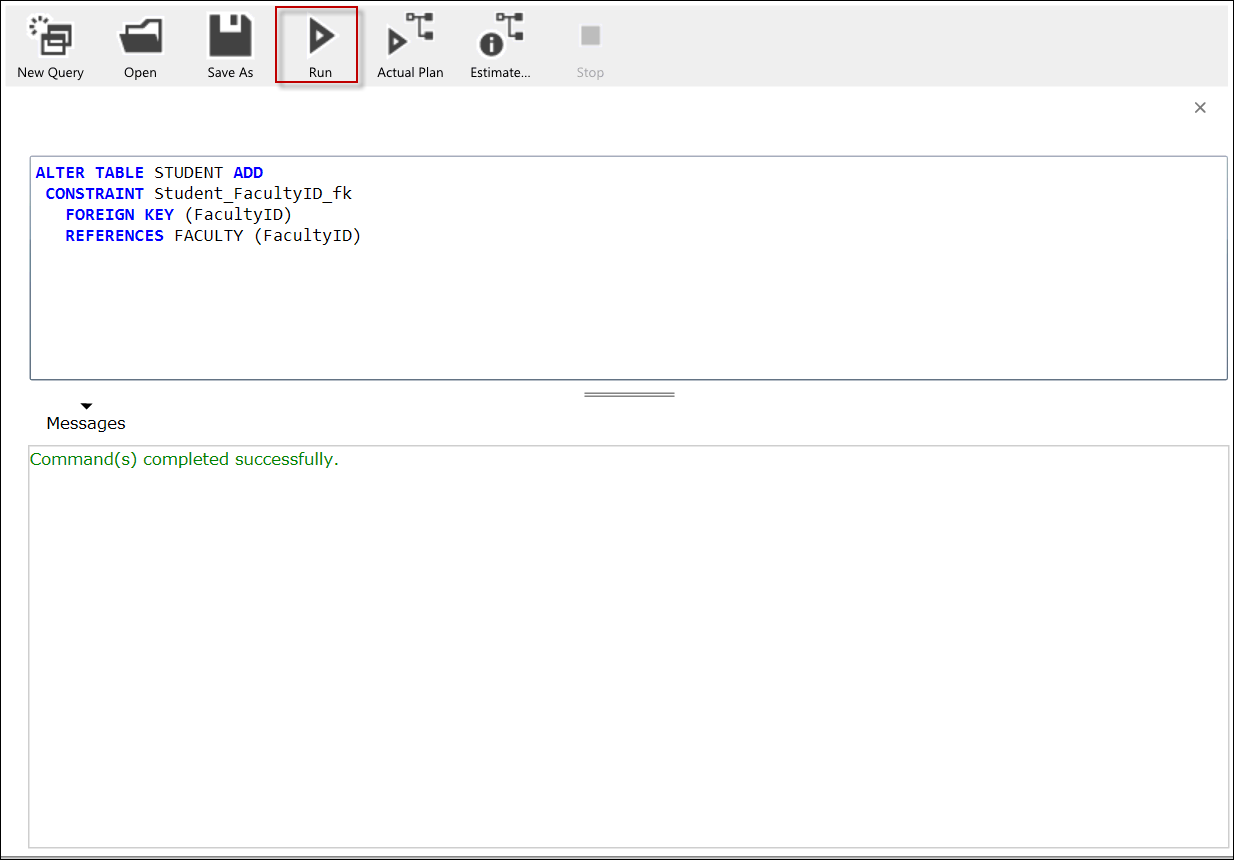Click the Save As floppy disk icon
This screenshot has width=1234, height=860.
tap(230, 40)
